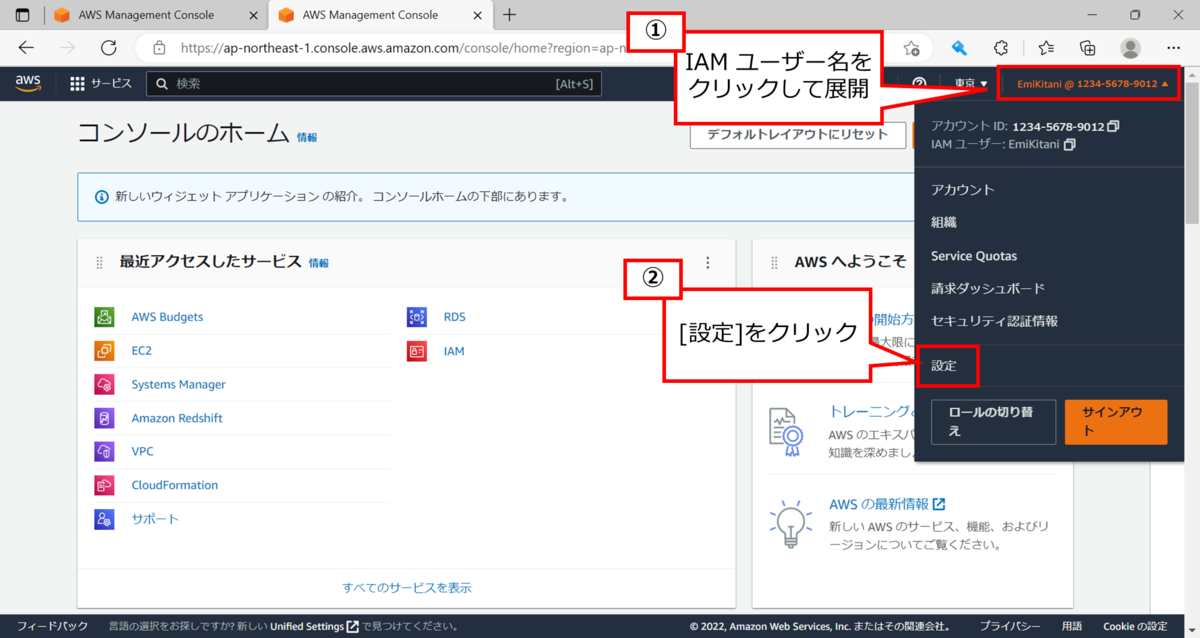Open すべてのサービスを表示 link
The image size is (1200, 638).
(407, 588)
